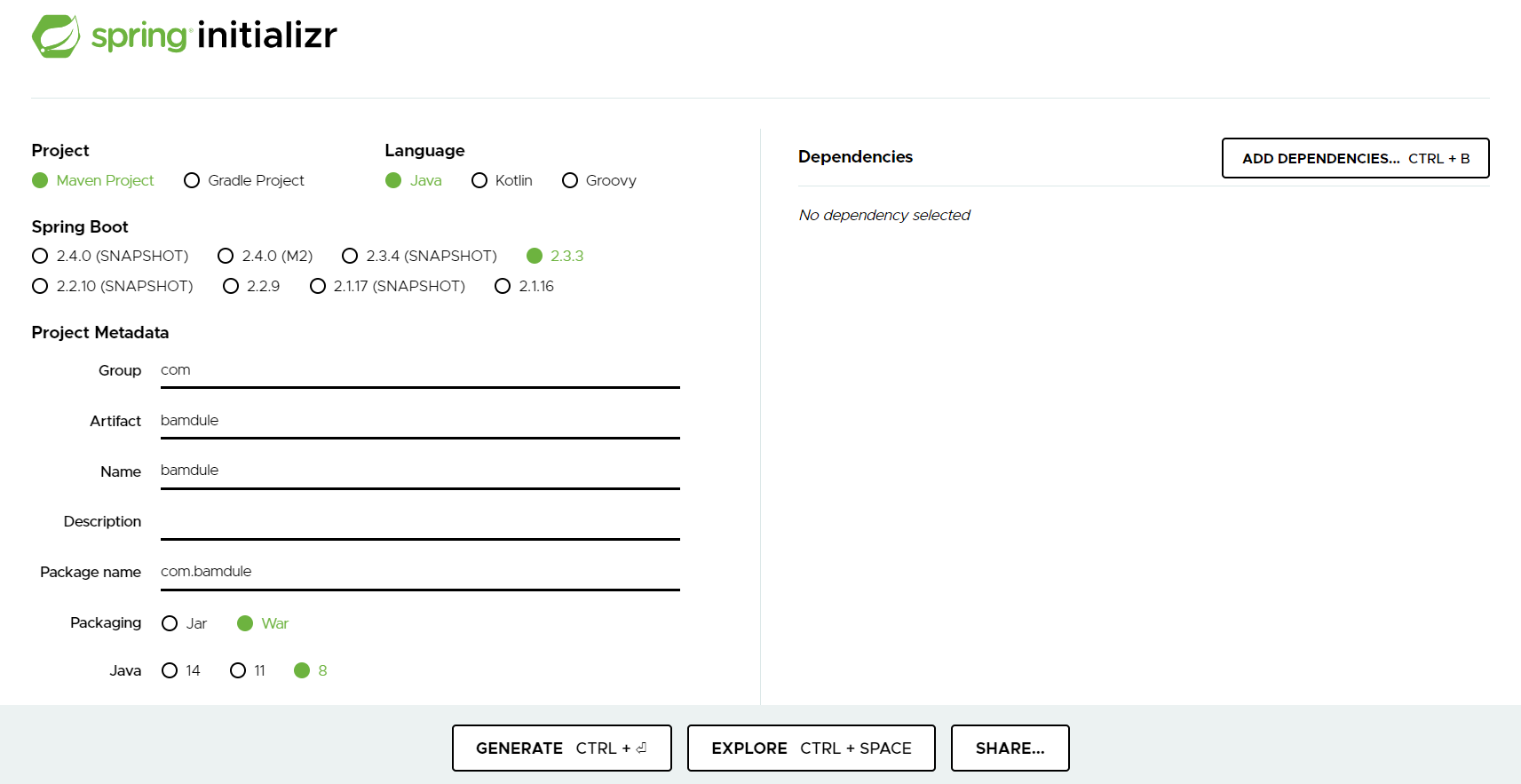Screen dimensions: 1521x784
Task: Select Java version 11
Action: (x=248, y=670)
